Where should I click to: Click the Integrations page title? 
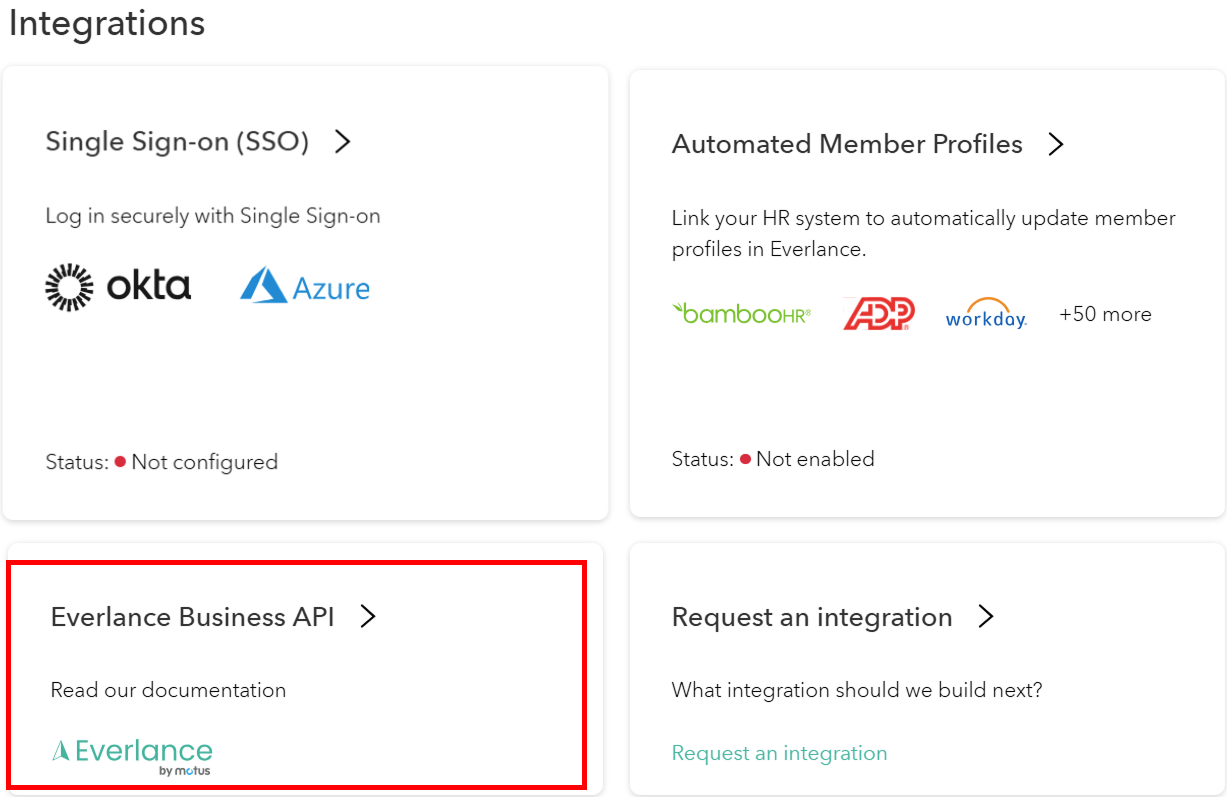[x=106, y=23]
